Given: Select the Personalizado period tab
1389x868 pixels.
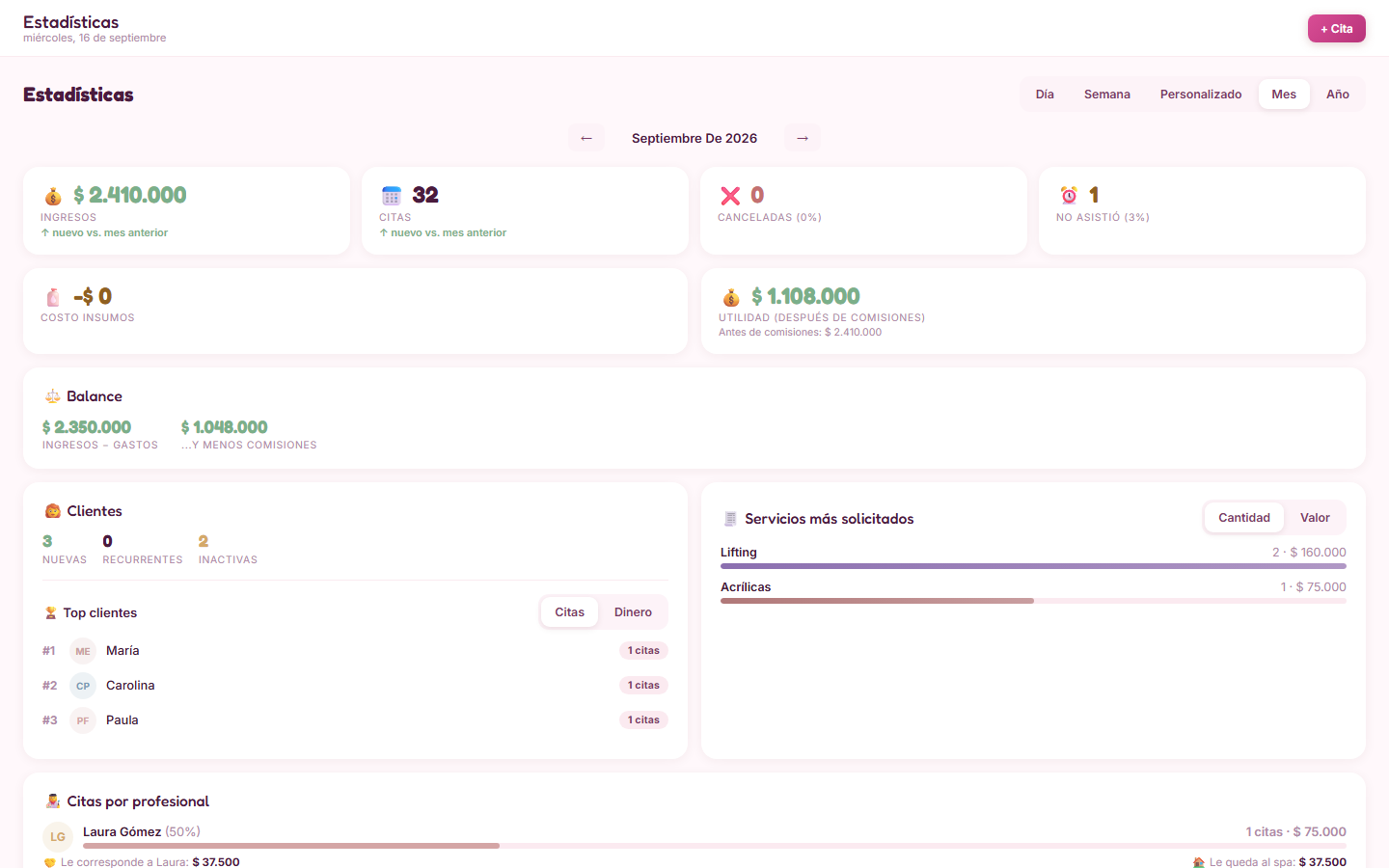Looking at the screenshot, I should click(1201, 95).
